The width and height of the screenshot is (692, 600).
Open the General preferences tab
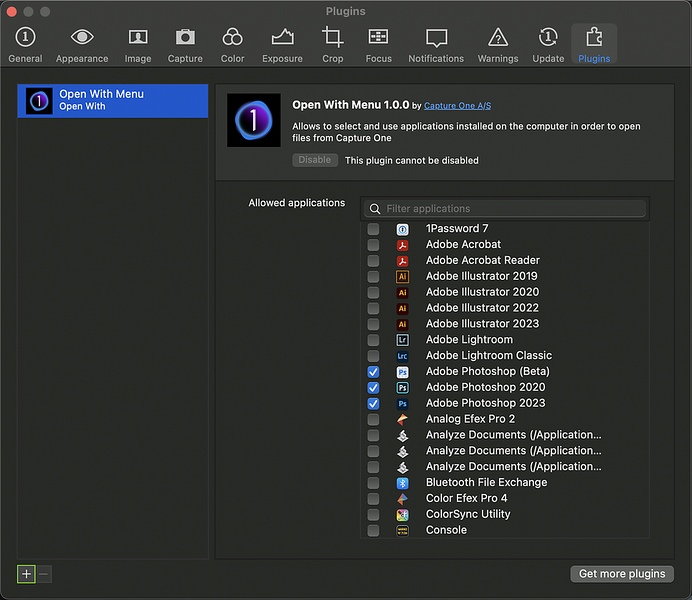(25, 45)
